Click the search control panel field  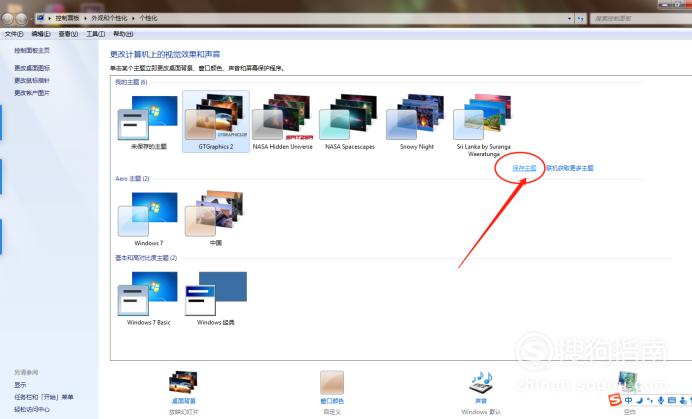tap(641, 19)
